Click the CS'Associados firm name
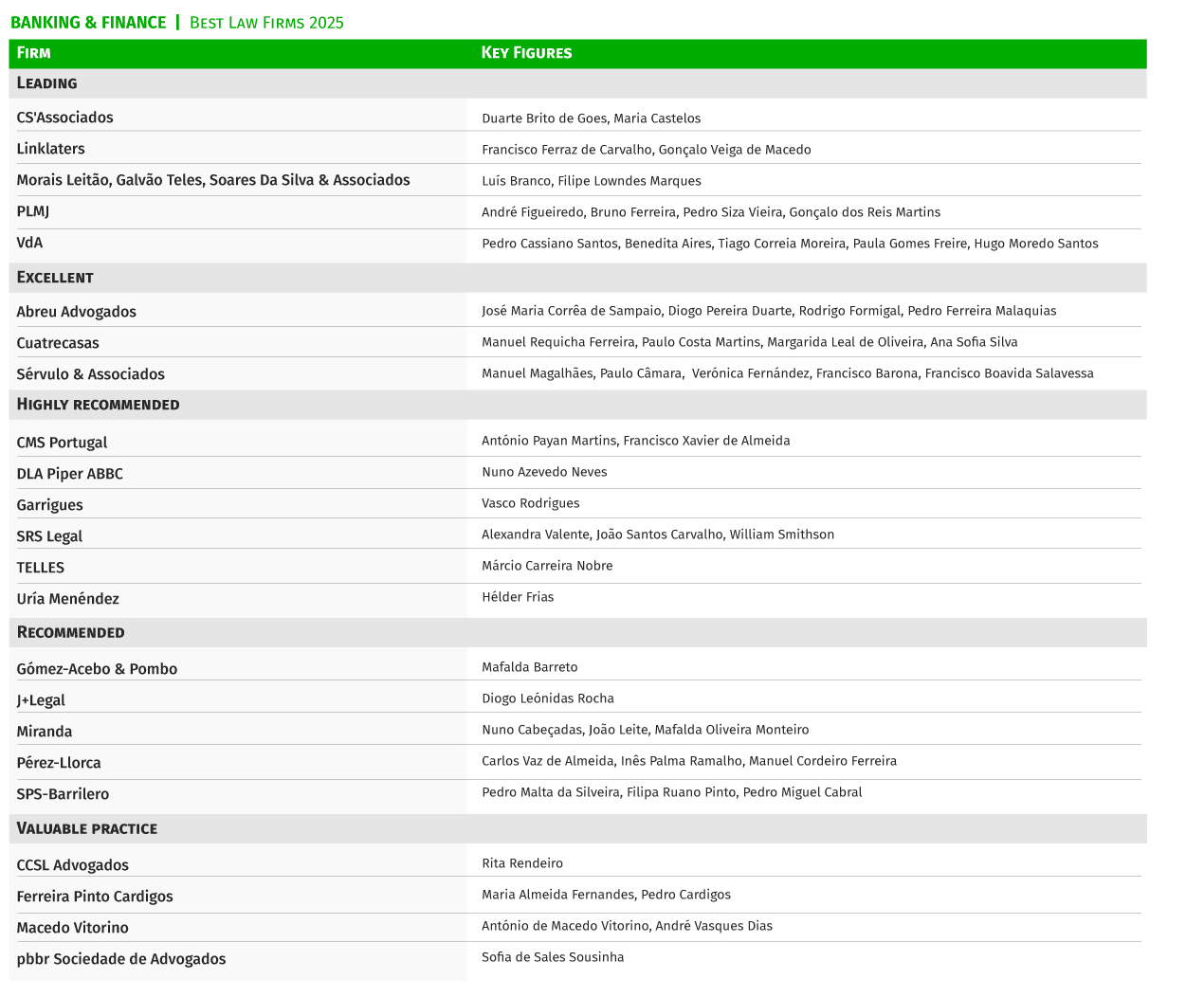This screenshot has height=997, width=1204. pyautogui.click(x=64, y=118)
